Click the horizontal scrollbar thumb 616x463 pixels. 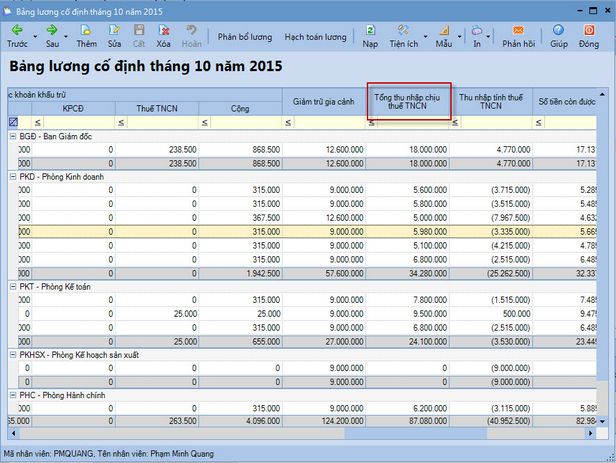click(416, 433)
